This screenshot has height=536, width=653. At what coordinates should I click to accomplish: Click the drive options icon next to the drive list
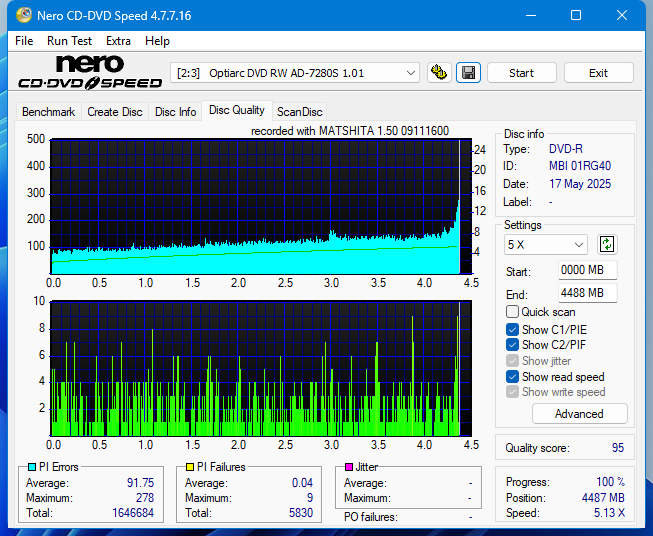point(439,73)
